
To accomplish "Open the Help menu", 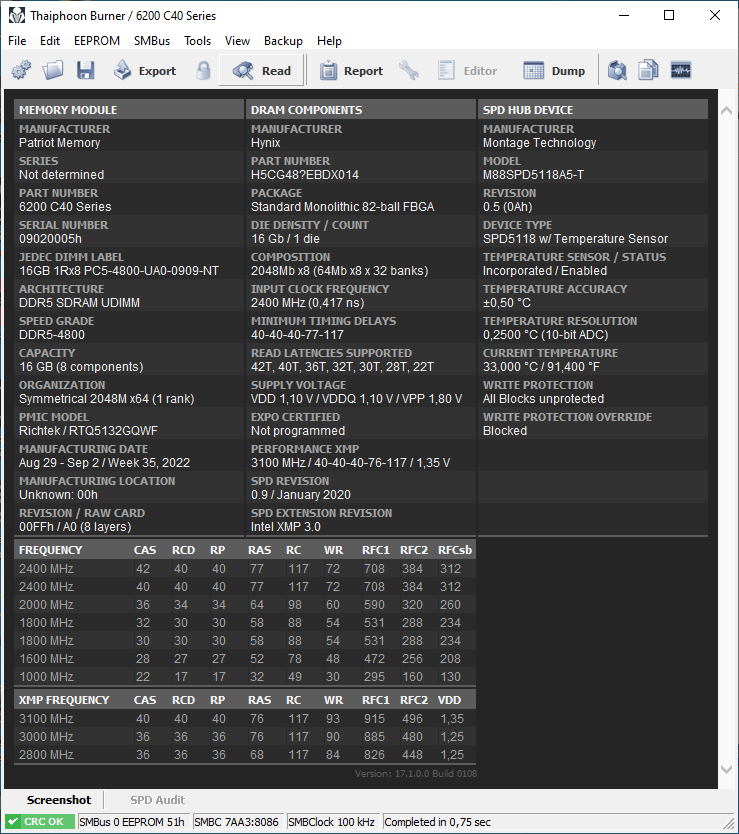I will (329, 41).
